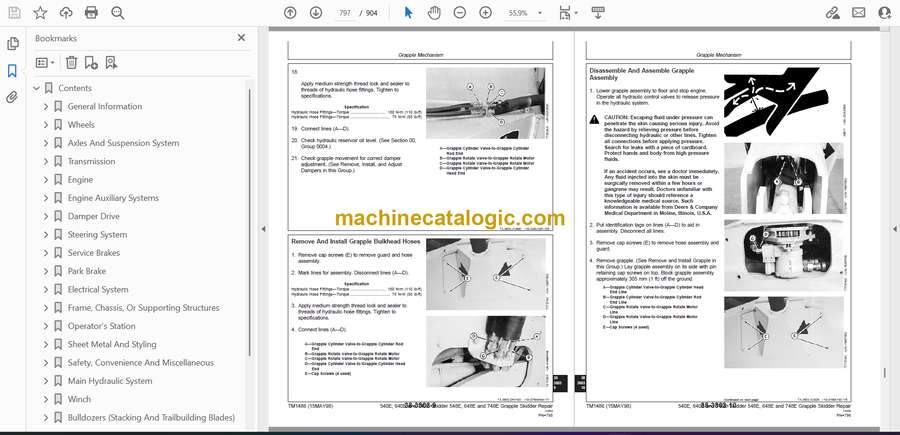Close the Bookmarks panel
The image size is (900, 435).
[241, 37]
